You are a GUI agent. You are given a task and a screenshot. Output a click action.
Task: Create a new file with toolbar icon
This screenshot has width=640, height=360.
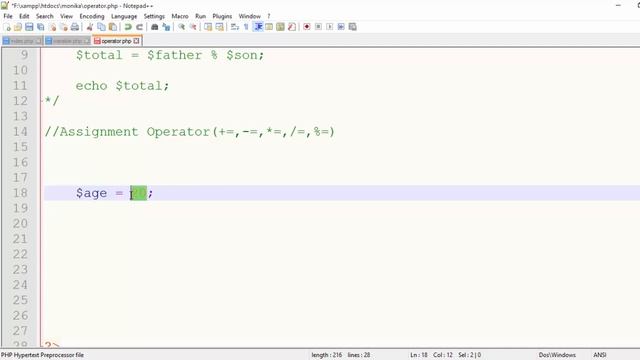pos(7,27)
